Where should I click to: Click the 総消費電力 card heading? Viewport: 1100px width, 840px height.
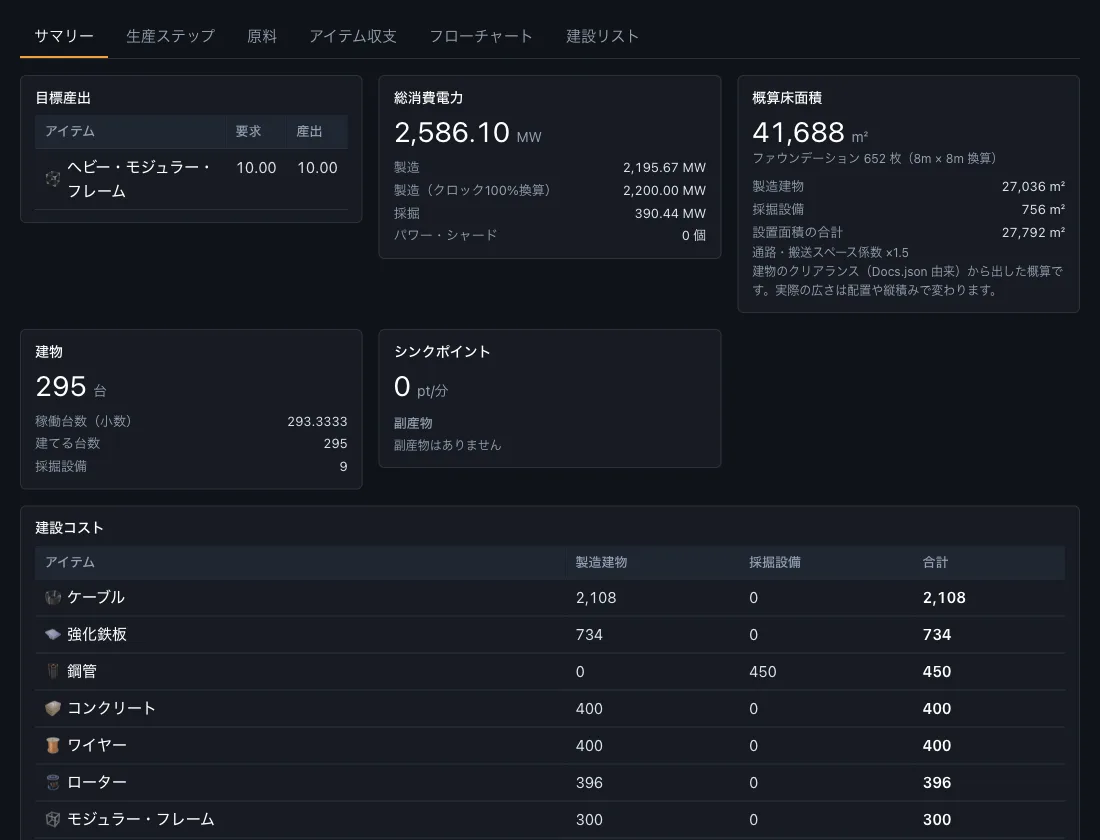[429, 98]
